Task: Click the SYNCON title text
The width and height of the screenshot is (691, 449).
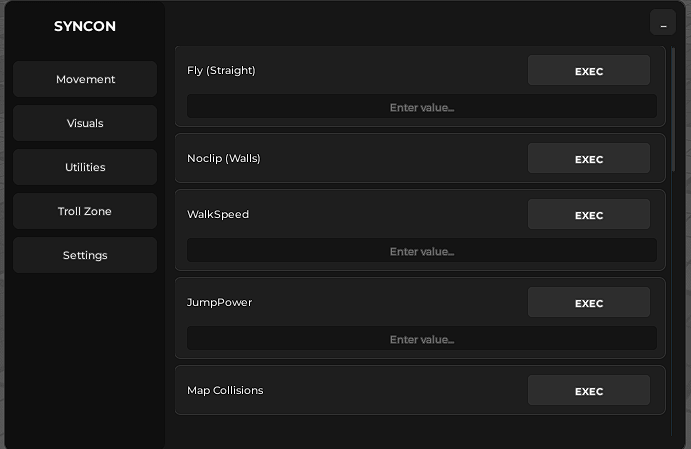Action: [85, 26]
